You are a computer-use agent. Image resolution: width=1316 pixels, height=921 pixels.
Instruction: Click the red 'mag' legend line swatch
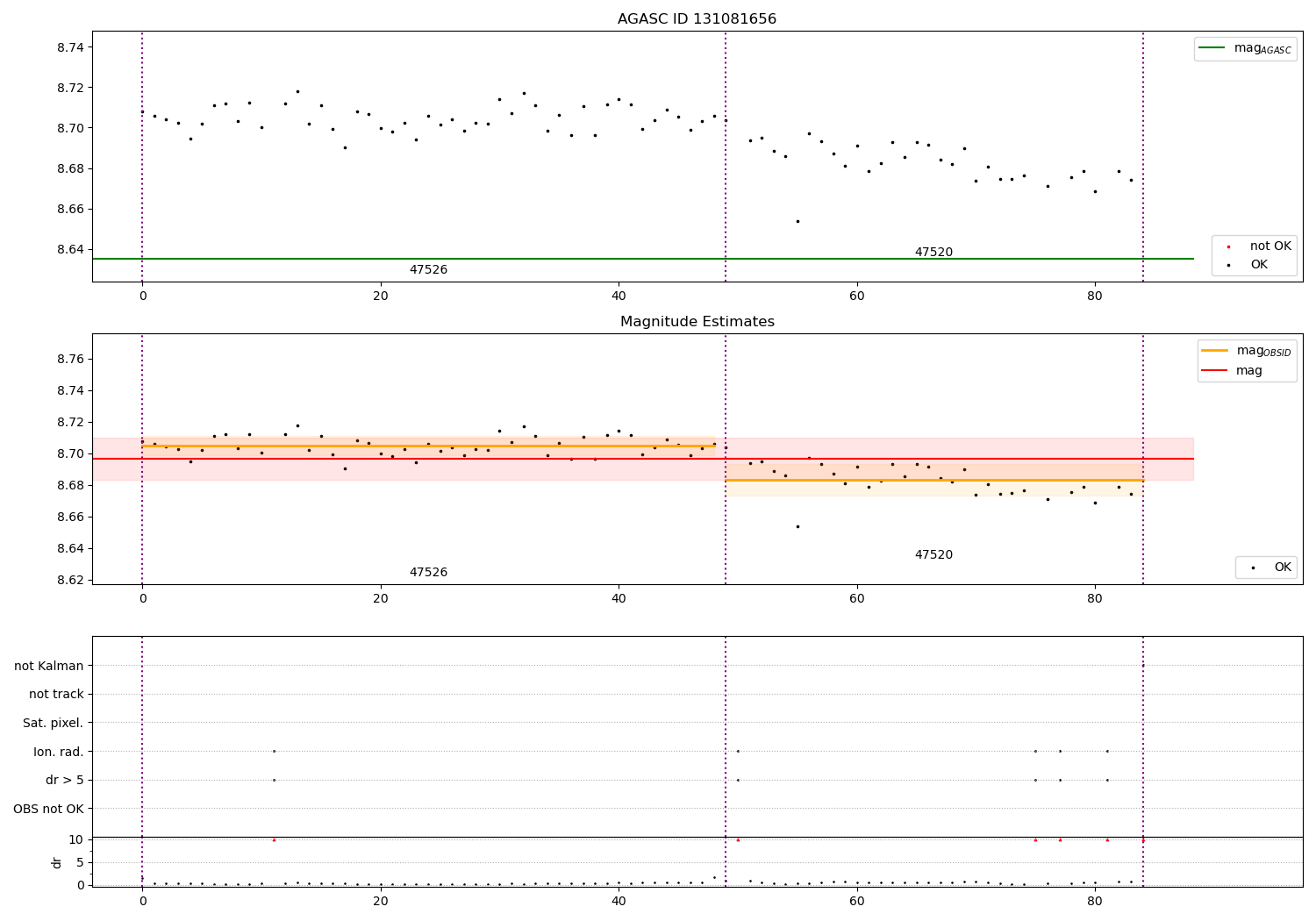pyautogui.click(x=1215, y=370)
